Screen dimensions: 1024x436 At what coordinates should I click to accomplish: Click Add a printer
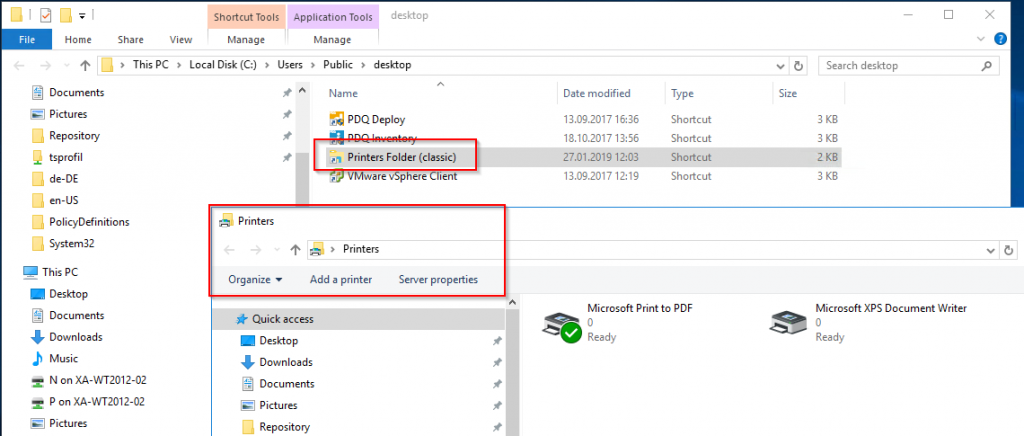click(341, 279)
